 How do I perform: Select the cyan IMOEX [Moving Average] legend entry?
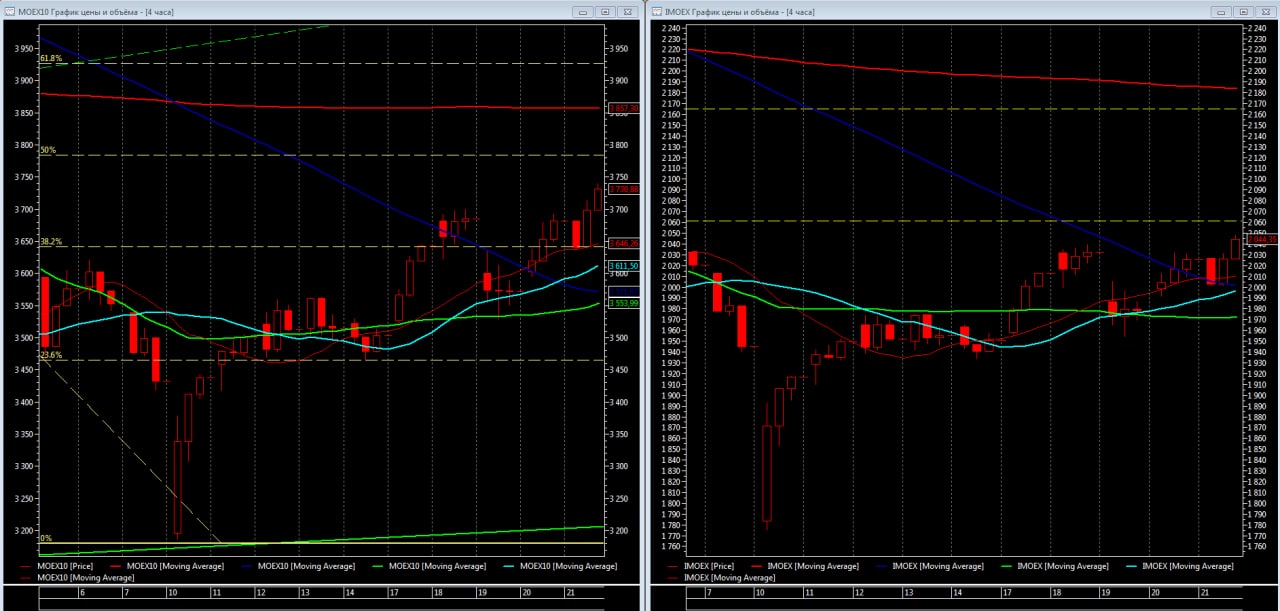[1180, 566]
